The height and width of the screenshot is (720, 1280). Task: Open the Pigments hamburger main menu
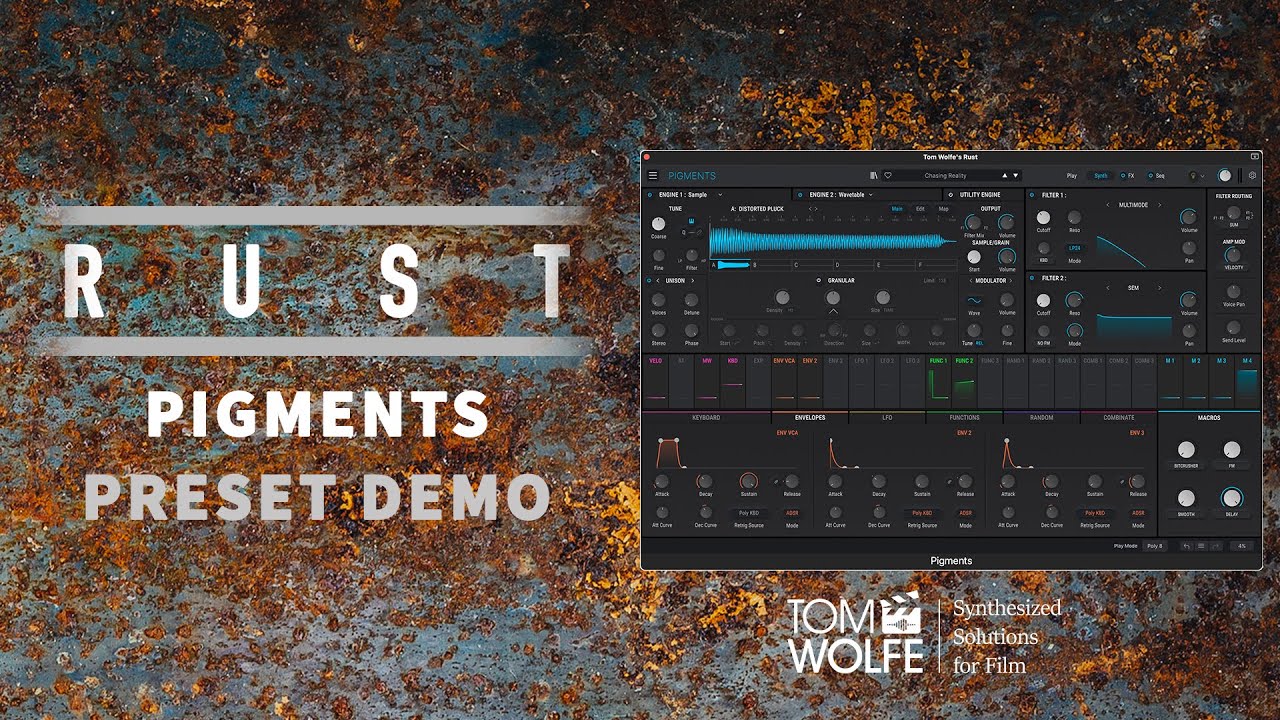(653, 176)
